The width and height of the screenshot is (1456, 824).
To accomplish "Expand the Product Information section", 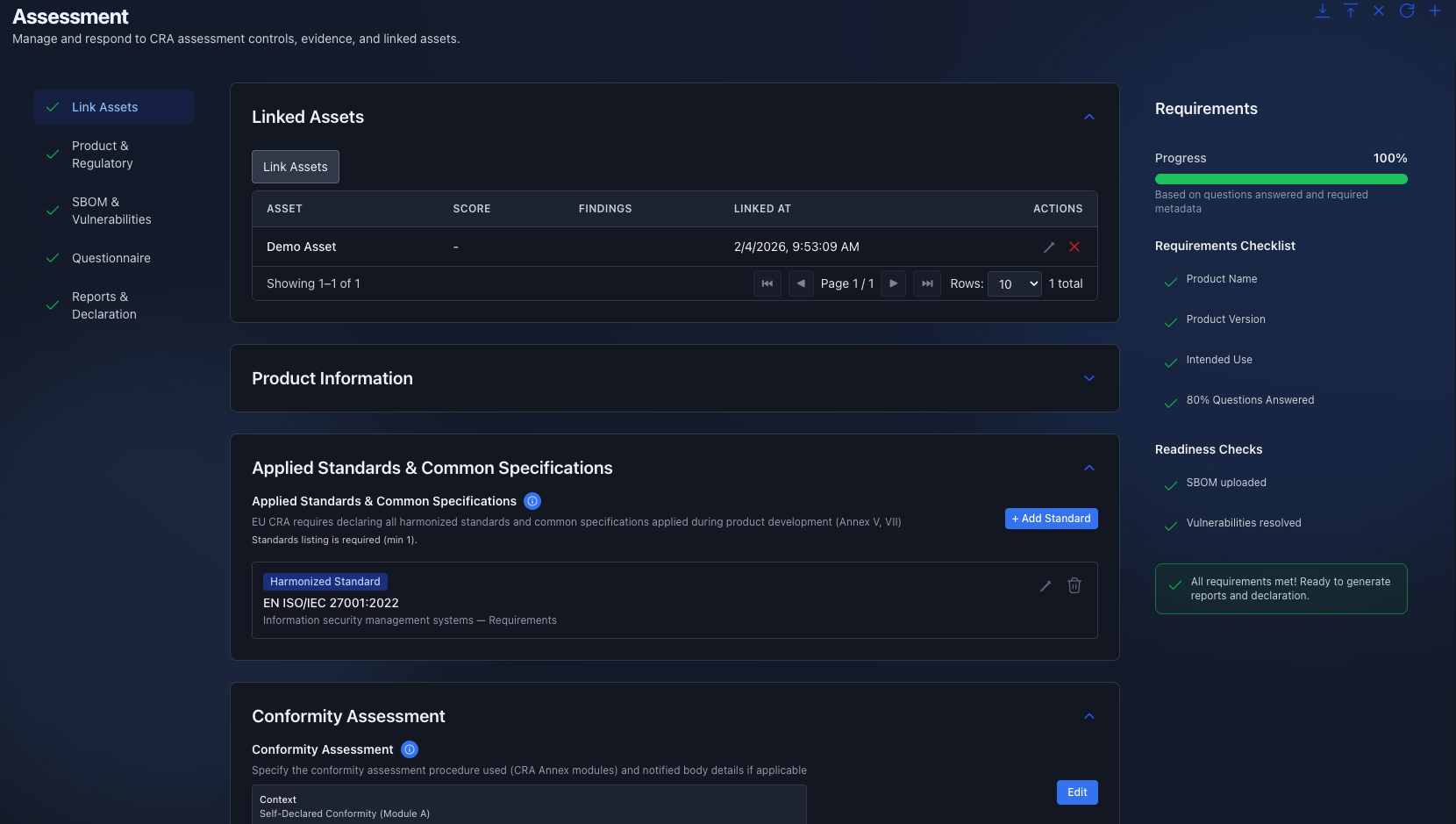I will tap(1088, 378).
